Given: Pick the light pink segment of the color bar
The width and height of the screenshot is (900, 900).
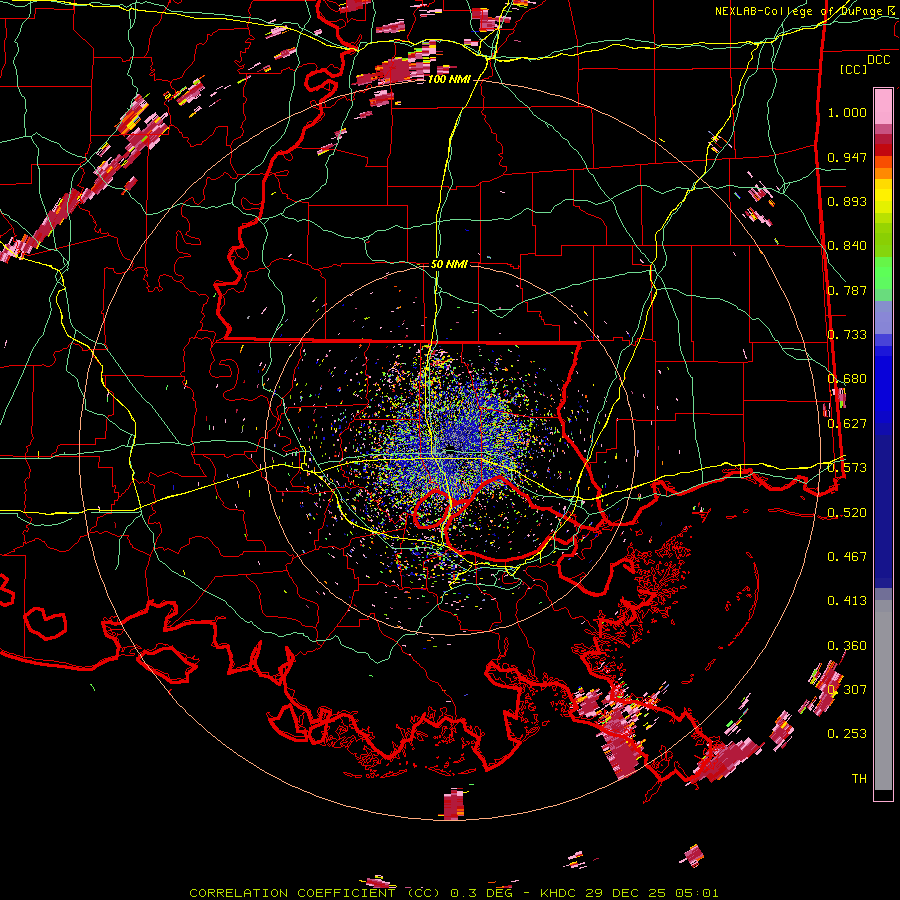Looking at the screenshot, I should coord(883,106).
